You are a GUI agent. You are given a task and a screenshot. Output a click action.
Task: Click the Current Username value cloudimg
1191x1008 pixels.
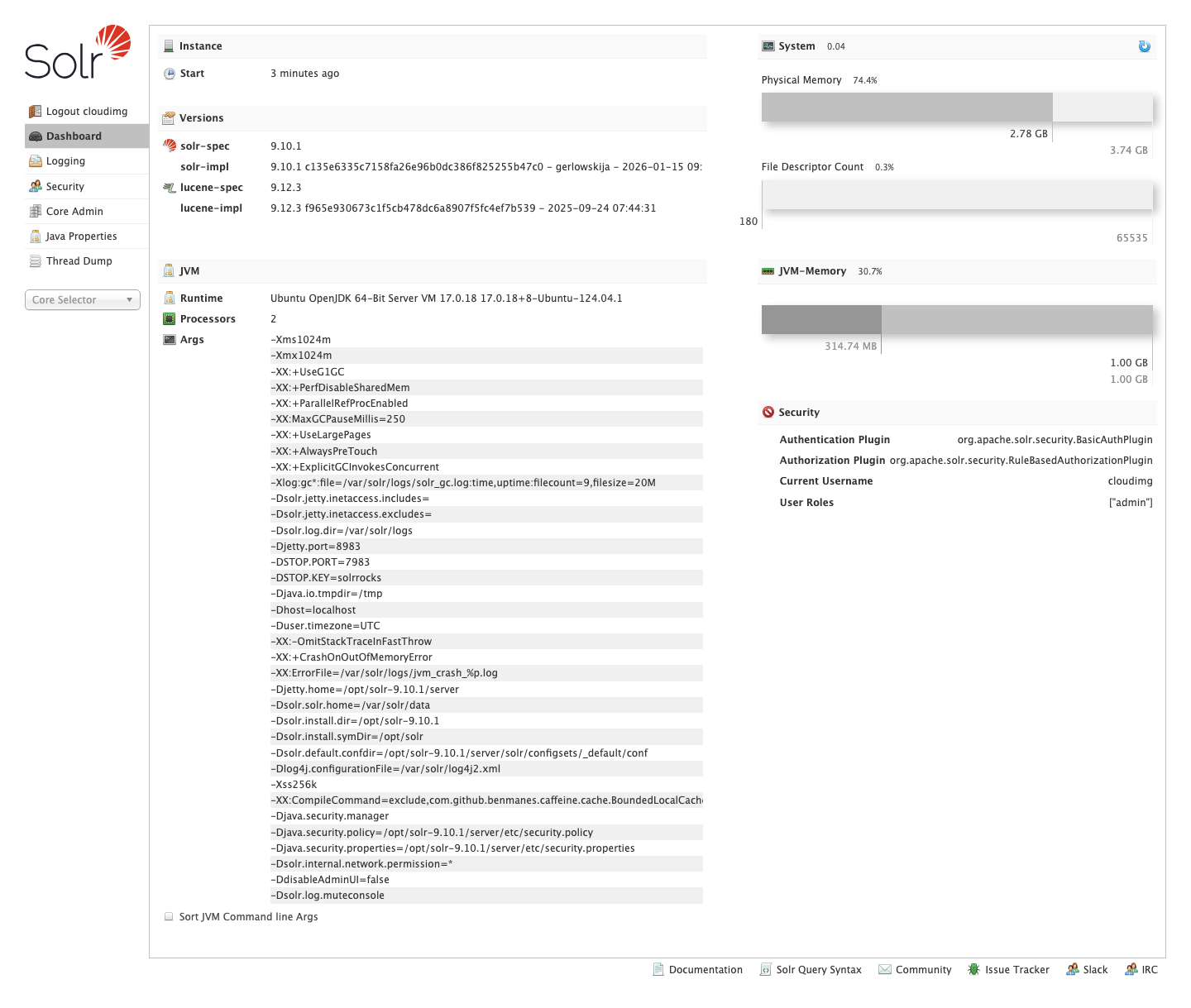pos(1130,481)
